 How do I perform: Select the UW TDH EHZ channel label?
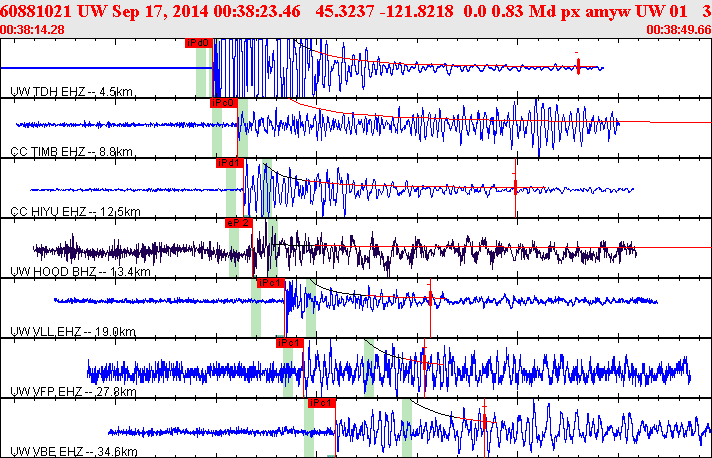click(71, 92)
